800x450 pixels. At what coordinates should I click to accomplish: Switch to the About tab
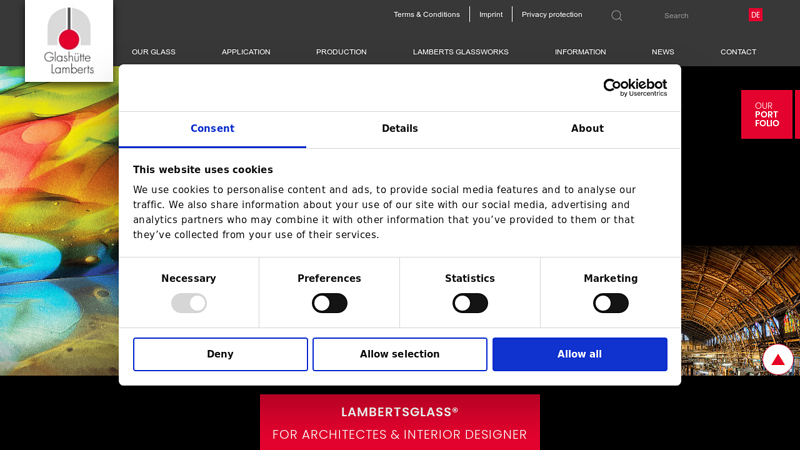point(587,129)
